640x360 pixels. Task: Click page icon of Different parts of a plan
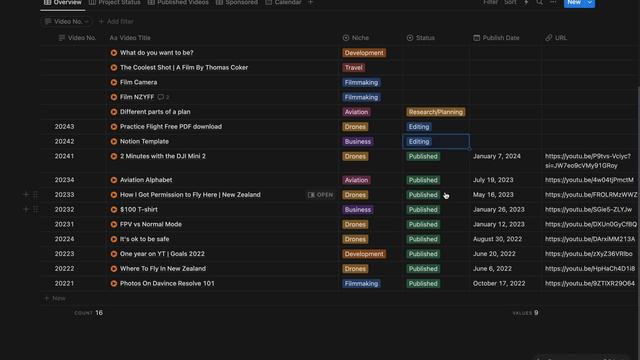[x=114, y=112]
